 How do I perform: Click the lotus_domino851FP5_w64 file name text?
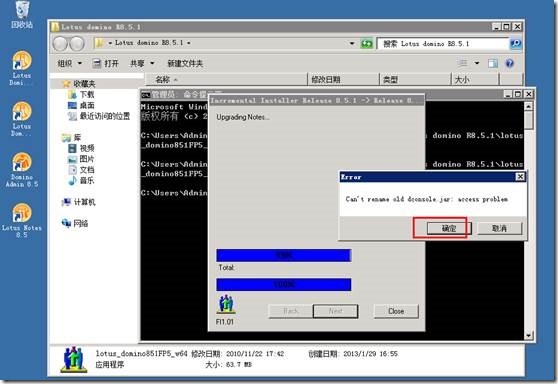coord(141,354)
